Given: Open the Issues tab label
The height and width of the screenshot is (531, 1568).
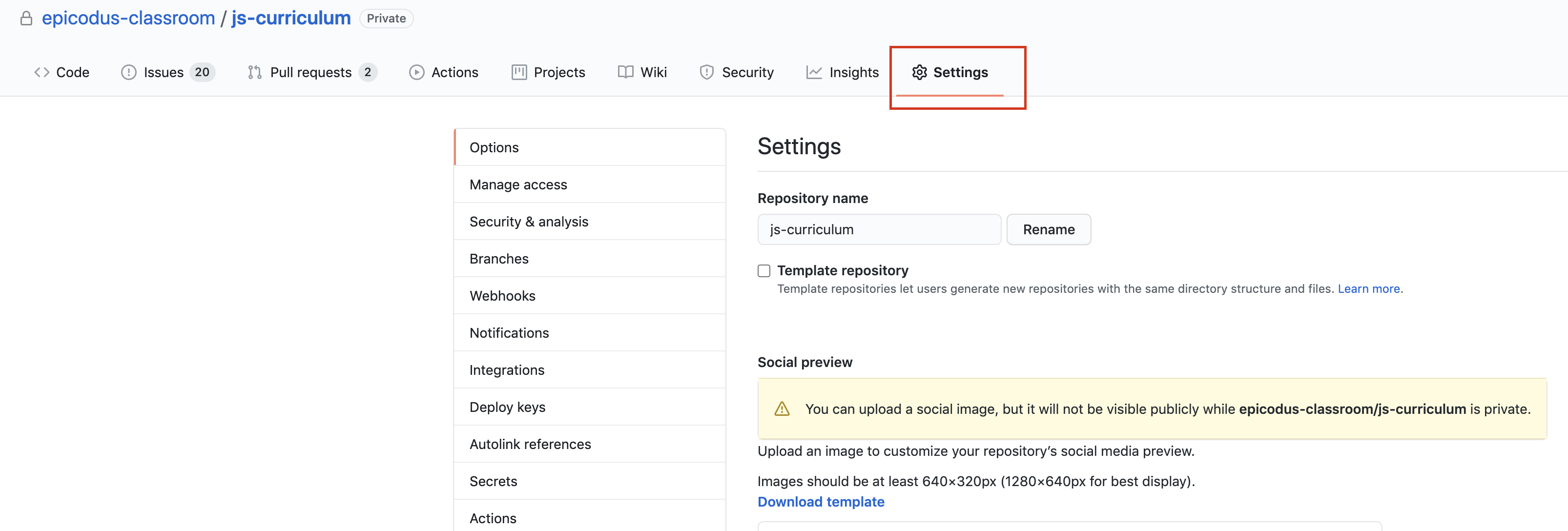Looking at the screenshot, I should tap(163, 72).
